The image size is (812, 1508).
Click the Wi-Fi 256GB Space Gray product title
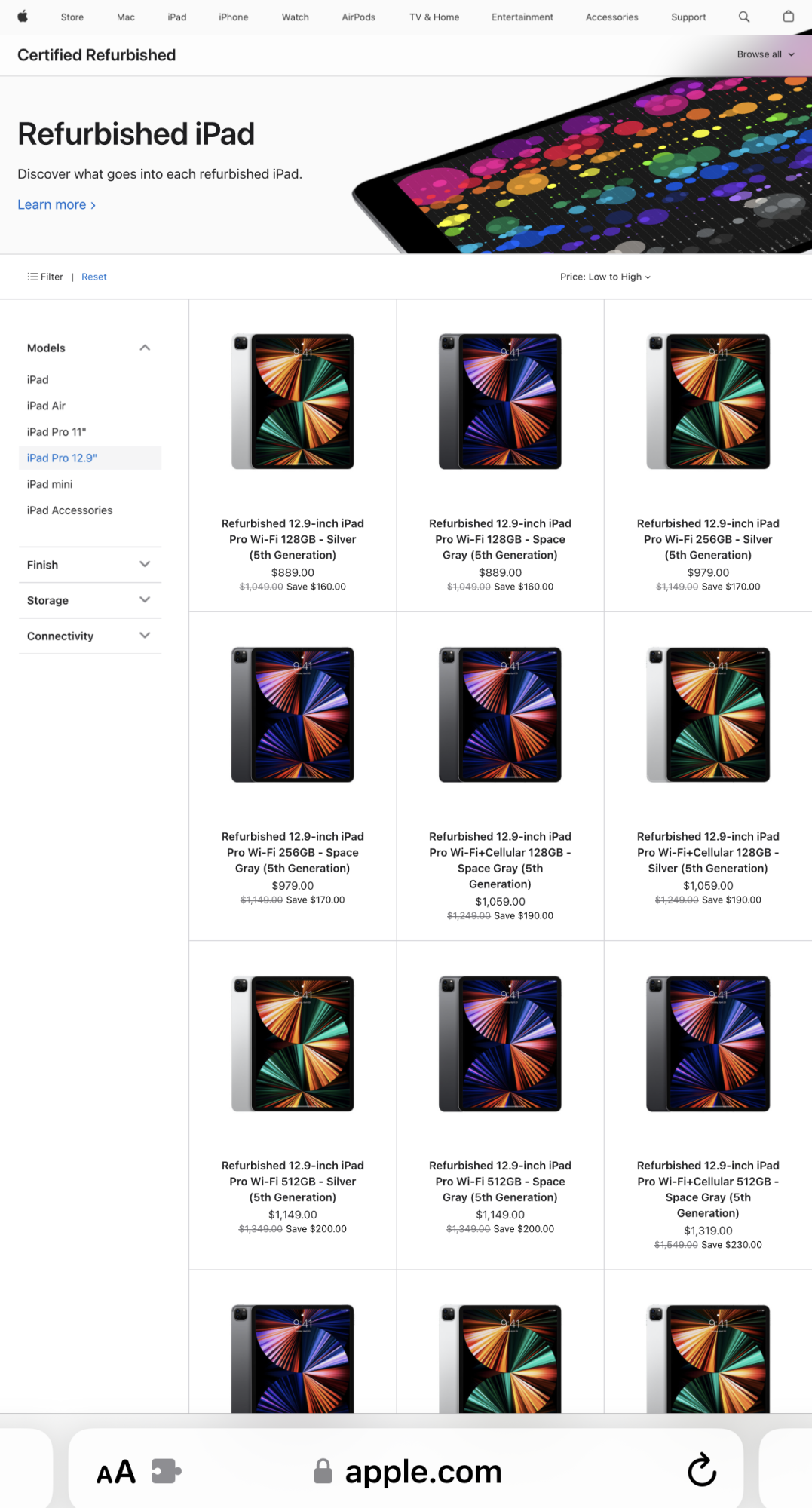(x=293, y=853)
